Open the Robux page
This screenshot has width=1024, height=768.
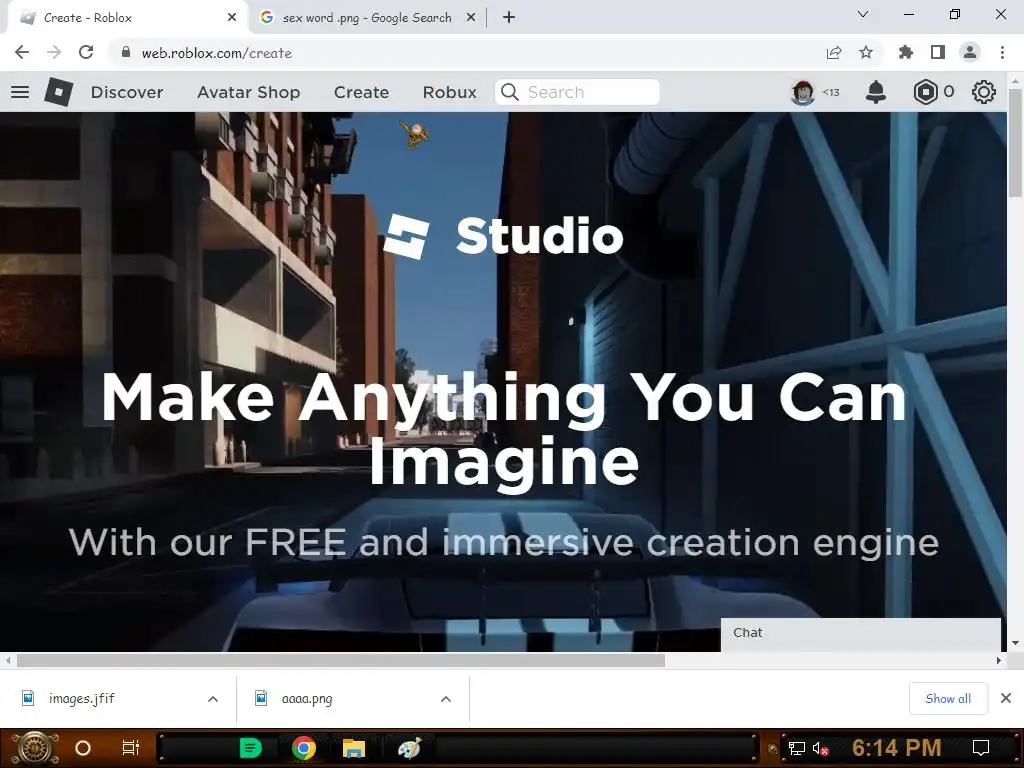click(449, 92)
